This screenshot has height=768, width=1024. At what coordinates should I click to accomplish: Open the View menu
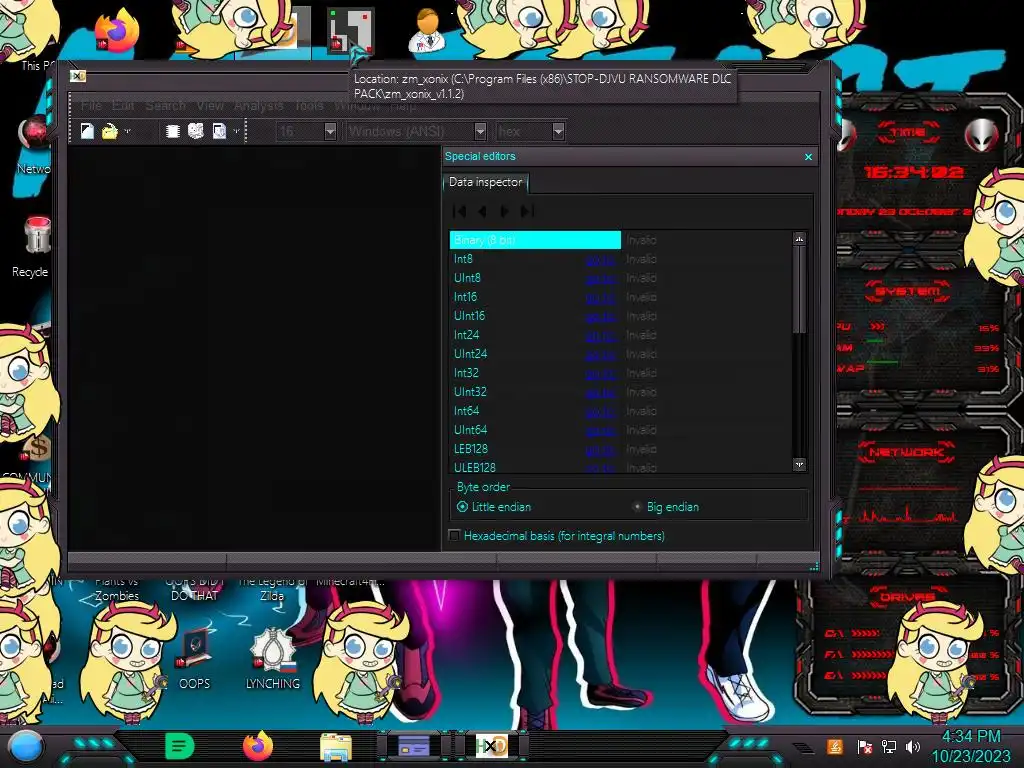coord(210,105)
